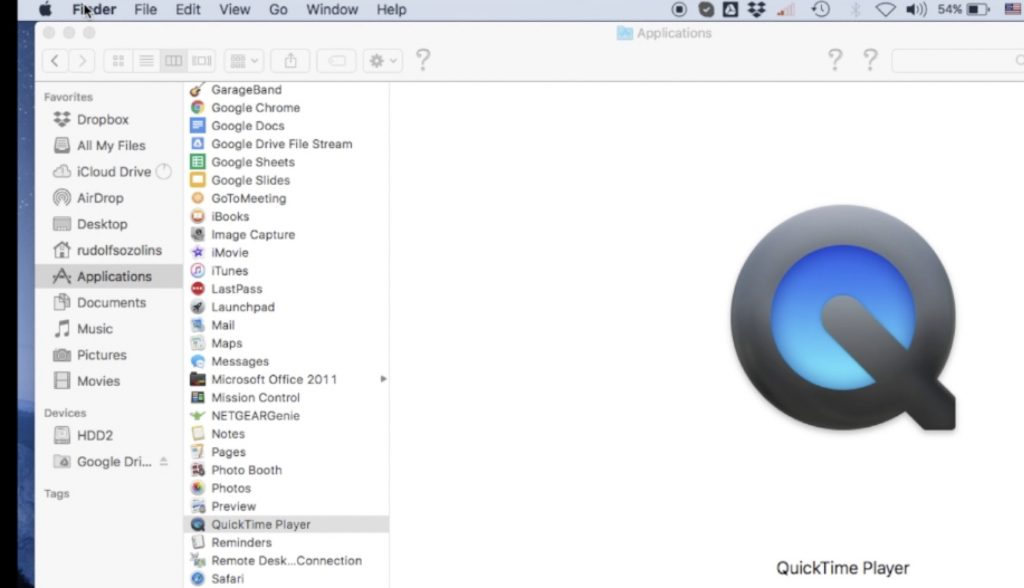Select Pages app icon
The image size is (1024, 588).
click(197, 451)
